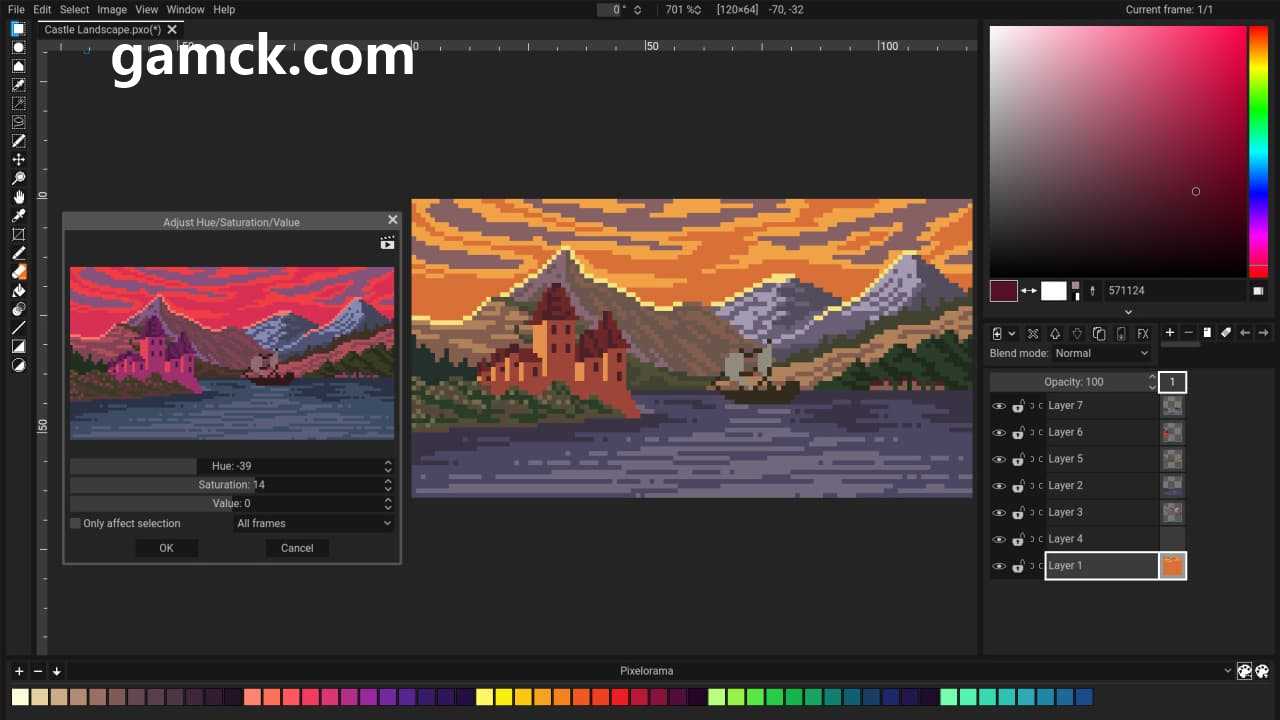Close the Adjust Hue/Saturation/Value dialog
The width and height of the screenshot is (1280, 720).
[392, 220]
